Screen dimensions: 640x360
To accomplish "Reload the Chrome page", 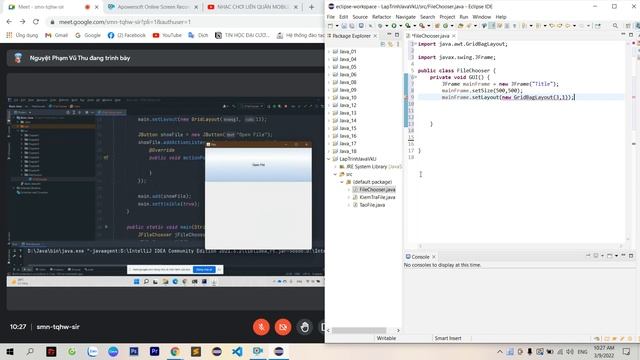I will [36, 22].
